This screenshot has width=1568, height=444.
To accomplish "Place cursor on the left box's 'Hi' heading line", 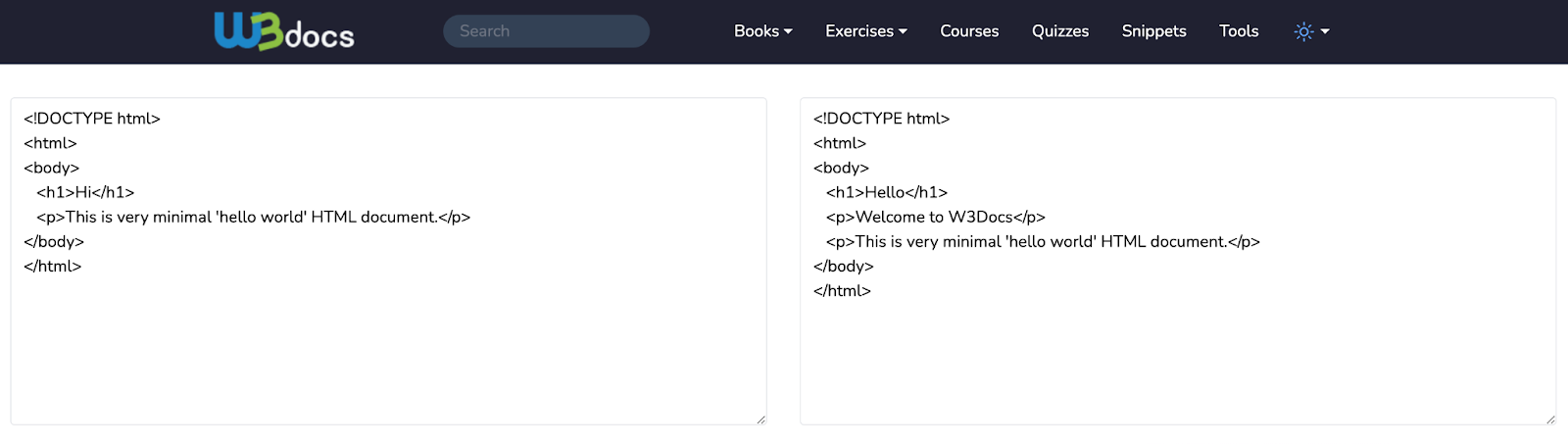I will coord(85,192).
